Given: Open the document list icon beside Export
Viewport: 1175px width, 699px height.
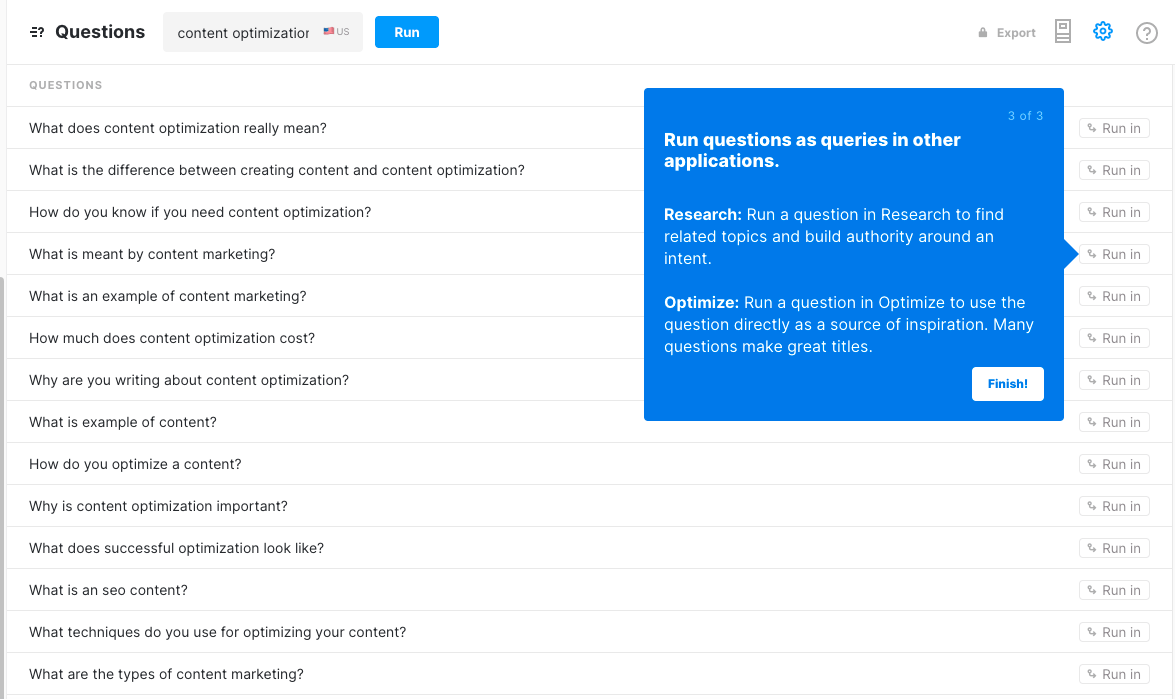Looking at the screenshot, I should (x=1063, y=31).
